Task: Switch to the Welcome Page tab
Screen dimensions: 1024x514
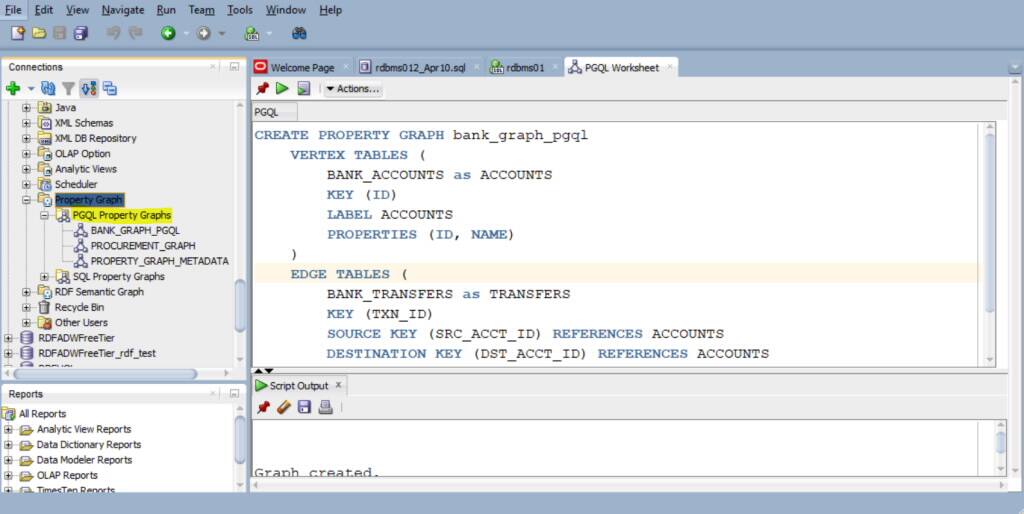Action: [x=302, y=67]
